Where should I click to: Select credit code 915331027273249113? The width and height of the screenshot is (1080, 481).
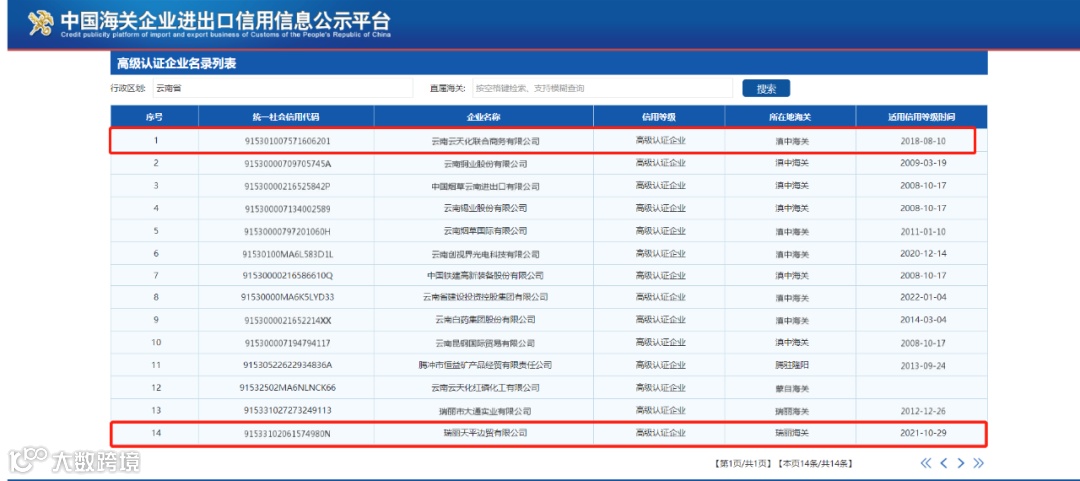pyautogui.click(x=287, y=411)
